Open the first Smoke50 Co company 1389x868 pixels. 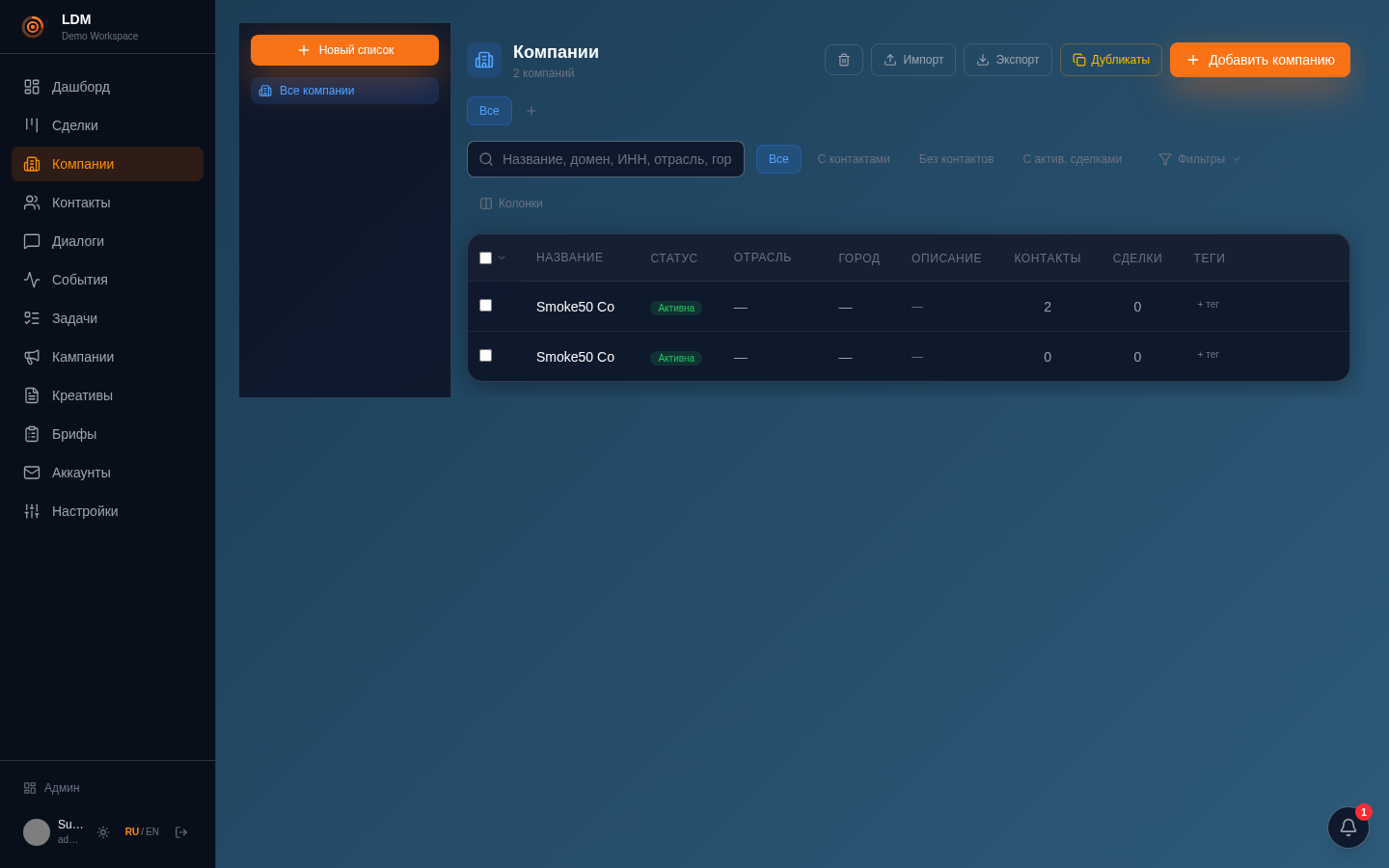(575, 307)
